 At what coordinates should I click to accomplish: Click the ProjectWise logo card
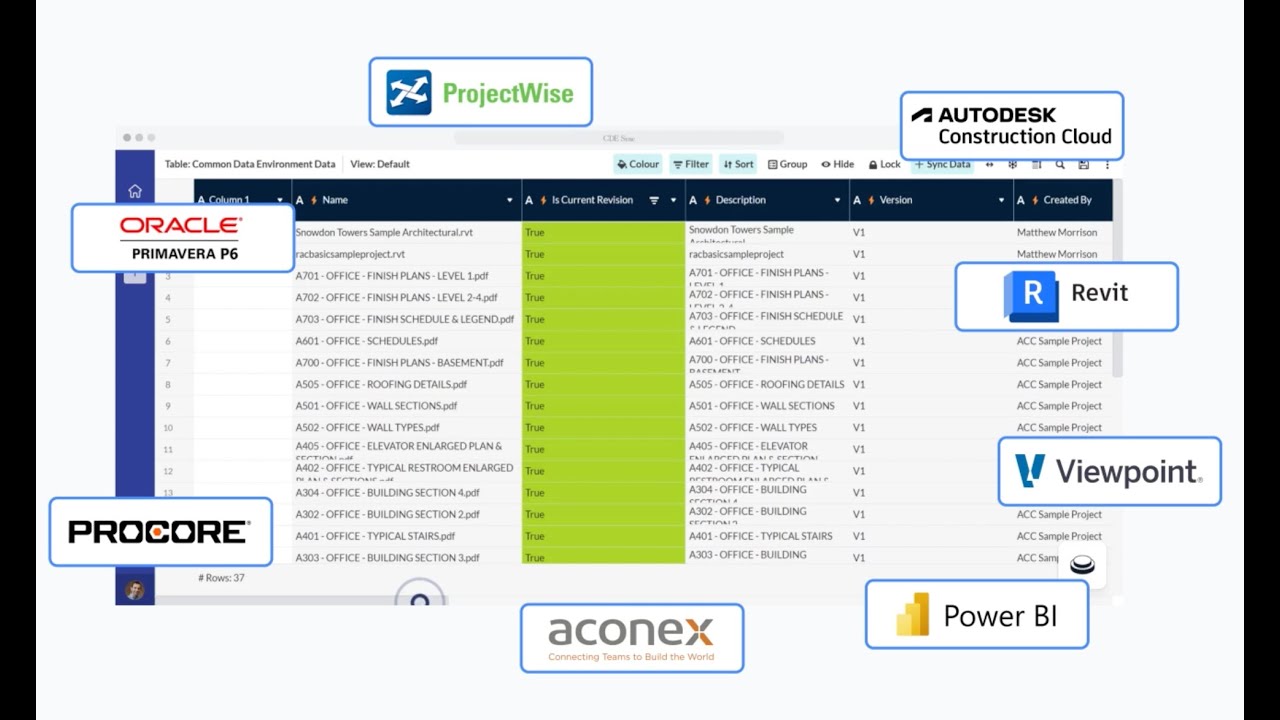coord(481,92)
